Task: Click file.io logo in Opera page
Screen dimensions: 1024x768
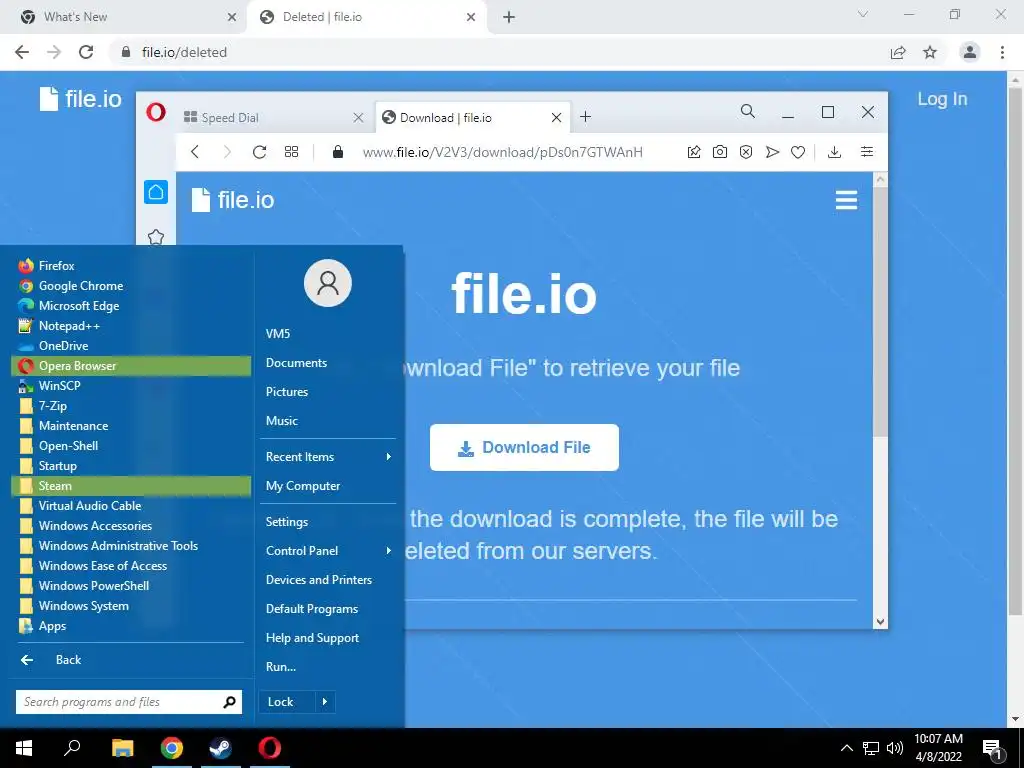Action: click(232, 200)
